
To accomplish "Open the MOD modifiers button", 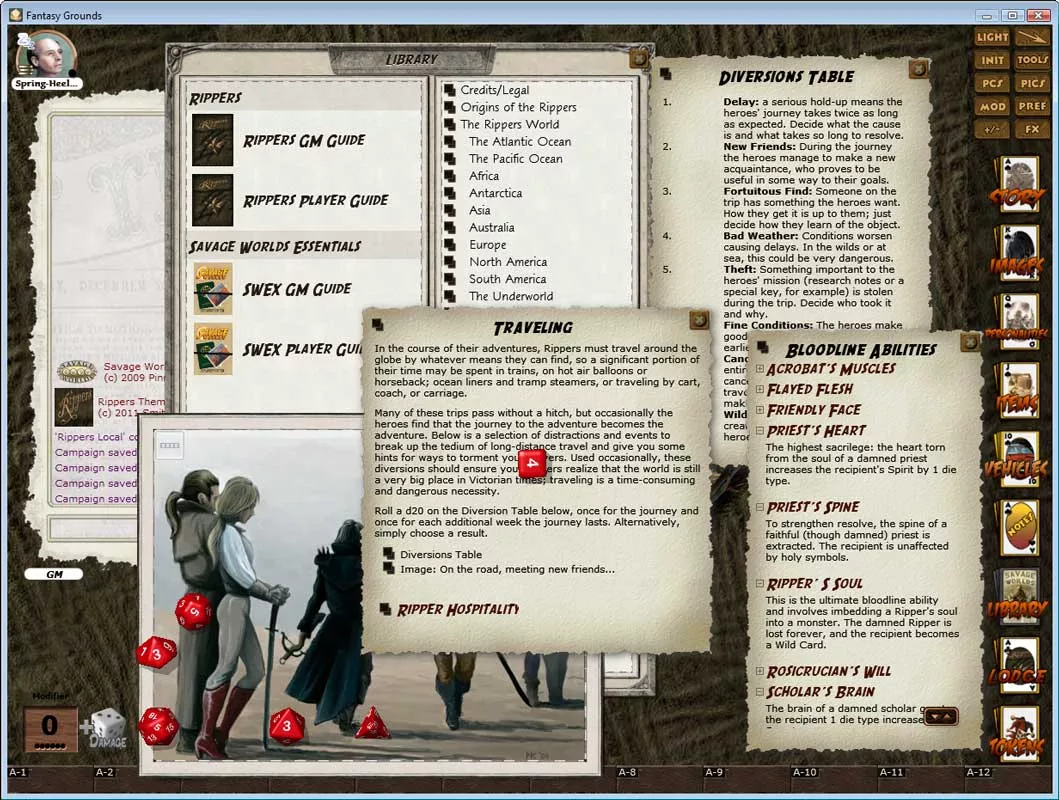I will click(x=992, y=106).
